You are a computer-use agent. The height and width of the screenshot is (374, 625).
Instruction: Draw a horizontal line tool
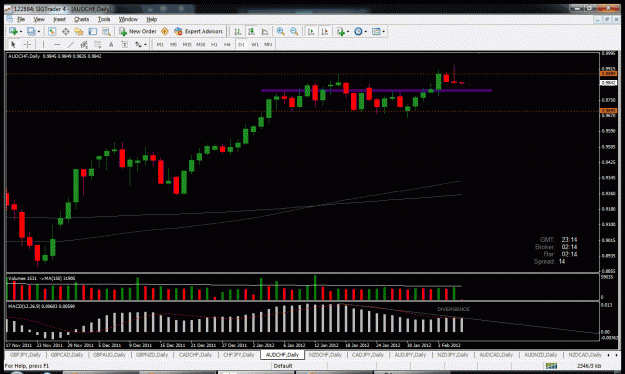(x=57, y=45)
